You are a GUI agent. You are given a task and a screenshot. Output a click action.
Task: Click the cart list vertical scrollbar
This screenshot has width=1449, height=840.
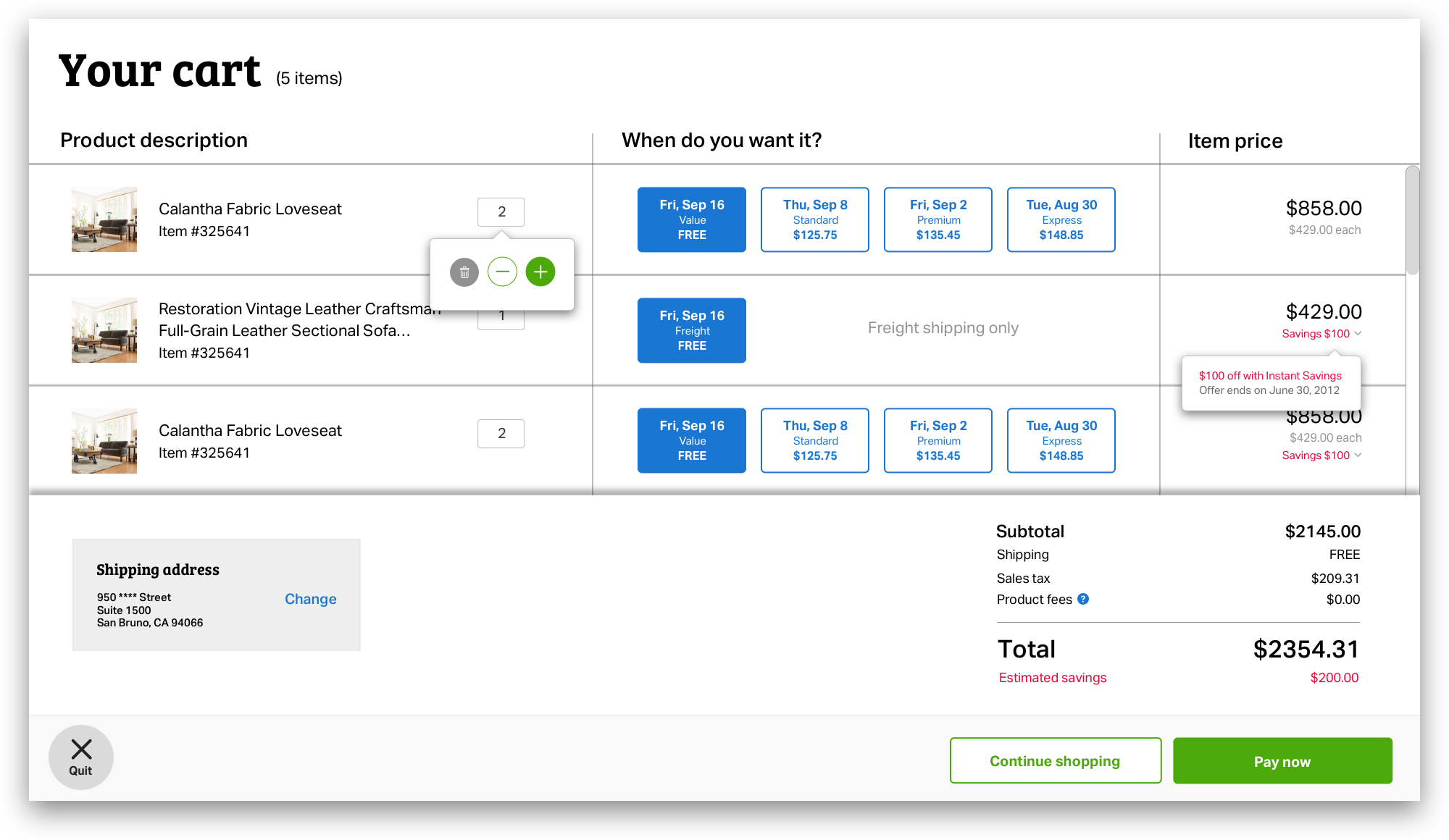coord(1412,221)
